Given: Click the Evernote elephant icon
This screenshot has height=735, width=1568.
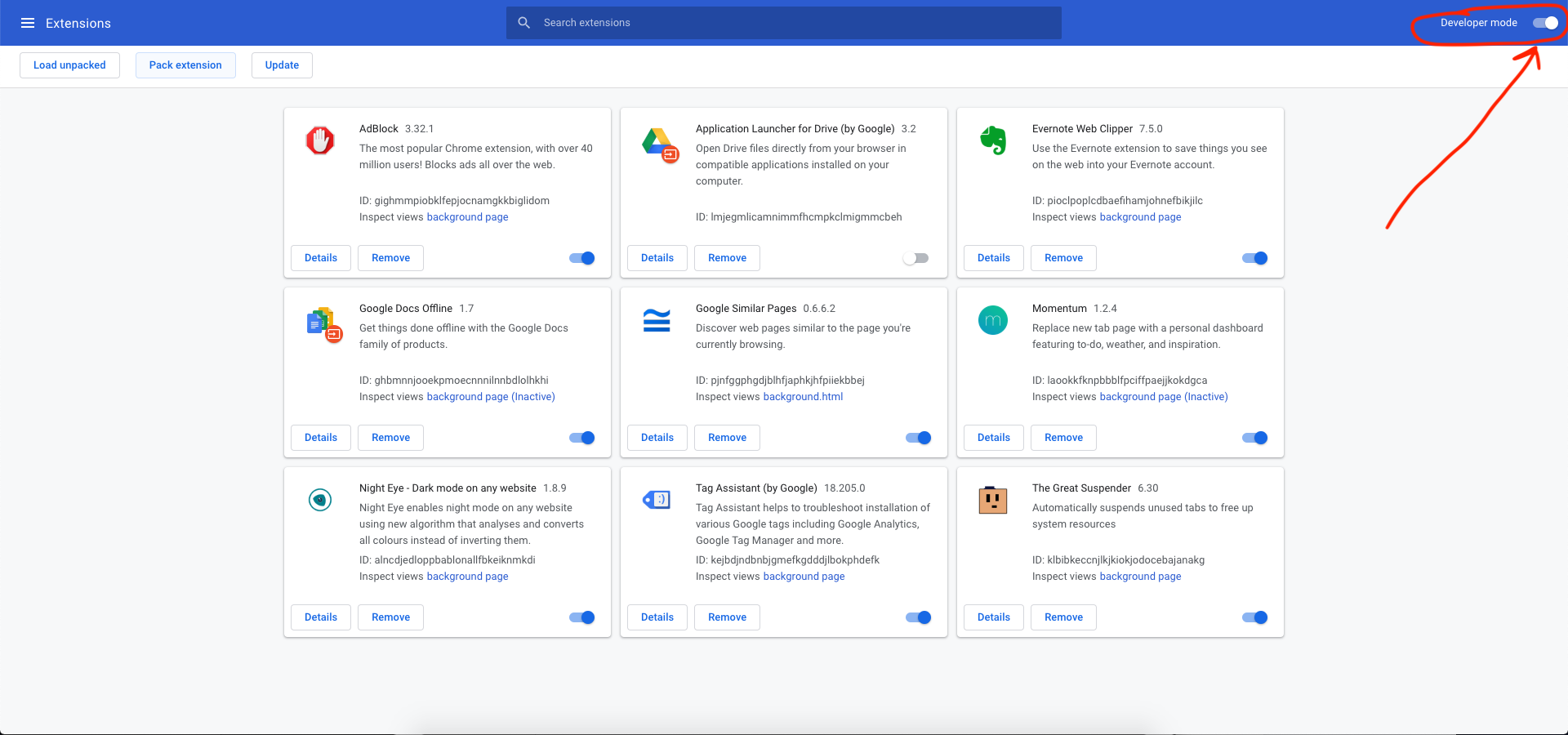Looking at the screenshot, I should pyautogui.click(x=993, y=140).
